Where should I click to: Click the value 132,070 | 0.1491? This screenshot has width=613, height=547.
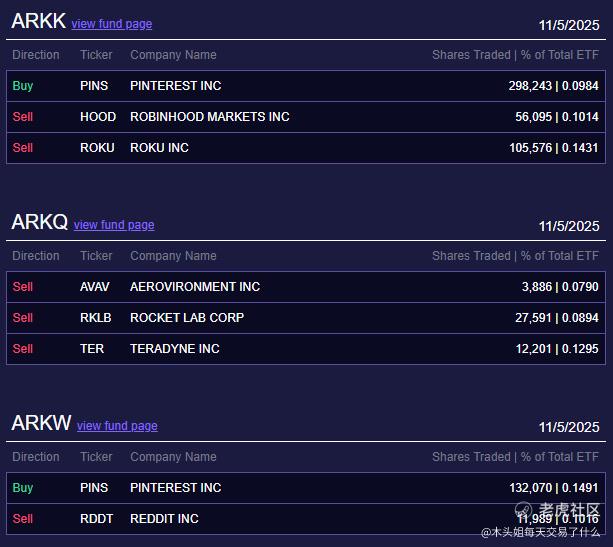554,488
